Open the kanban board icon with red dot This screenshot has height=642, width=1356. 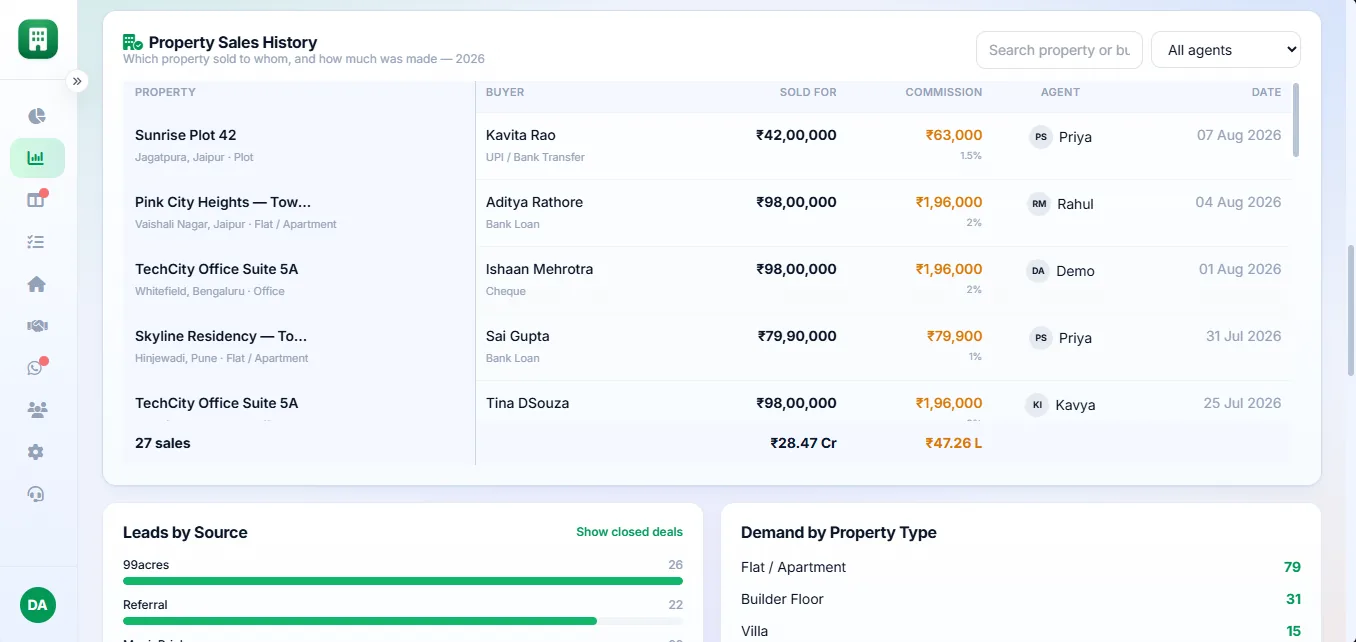click(37, 200)
